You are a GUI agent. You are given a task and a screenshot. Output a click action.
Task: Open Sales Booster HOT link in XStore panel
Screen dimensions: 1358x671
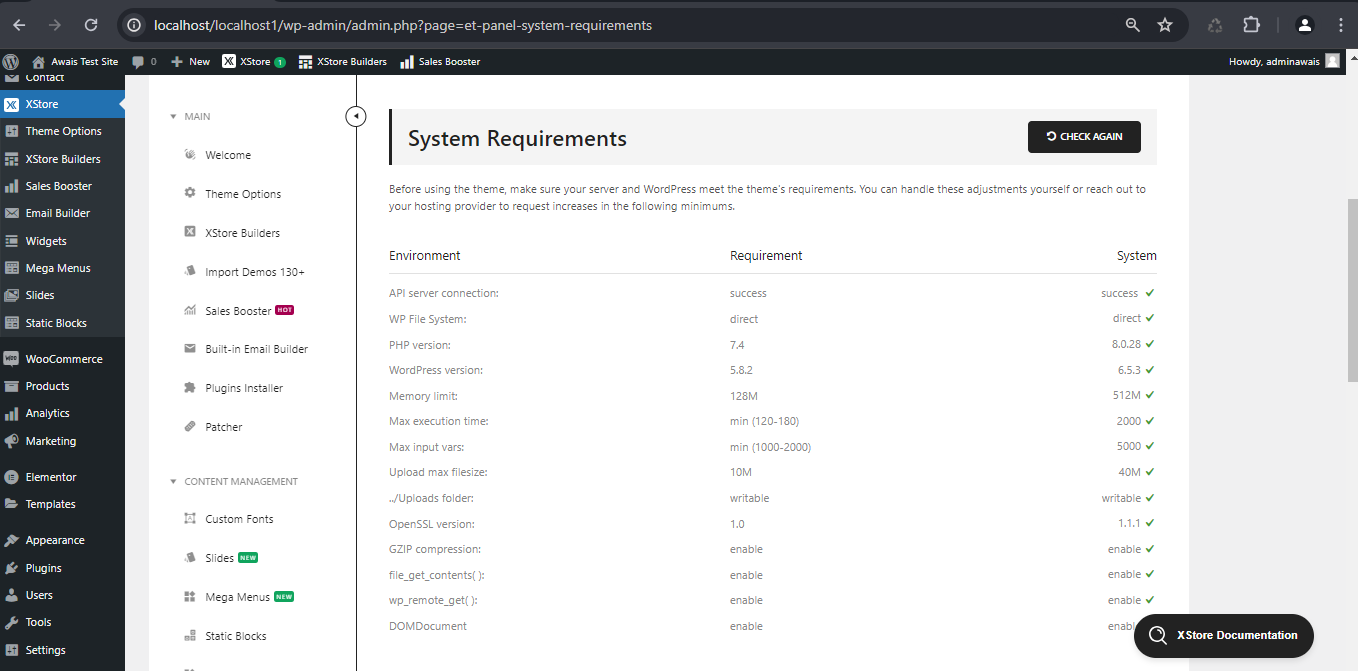click(x=248, y=311)
